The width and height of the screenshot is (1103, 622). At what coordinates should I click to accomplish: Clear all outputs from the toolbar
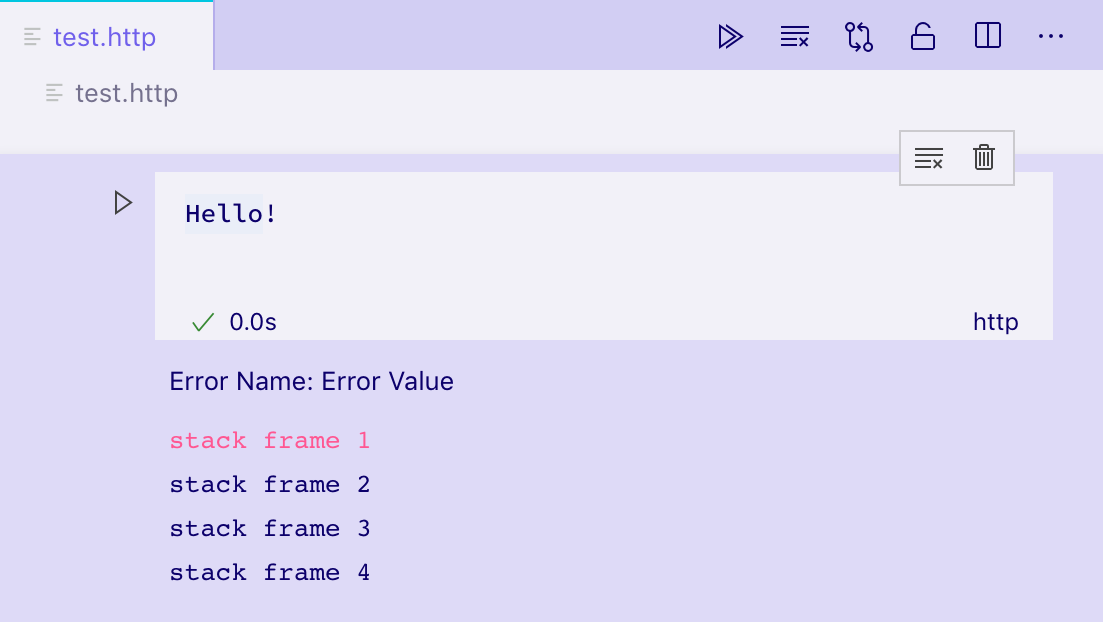794,36
